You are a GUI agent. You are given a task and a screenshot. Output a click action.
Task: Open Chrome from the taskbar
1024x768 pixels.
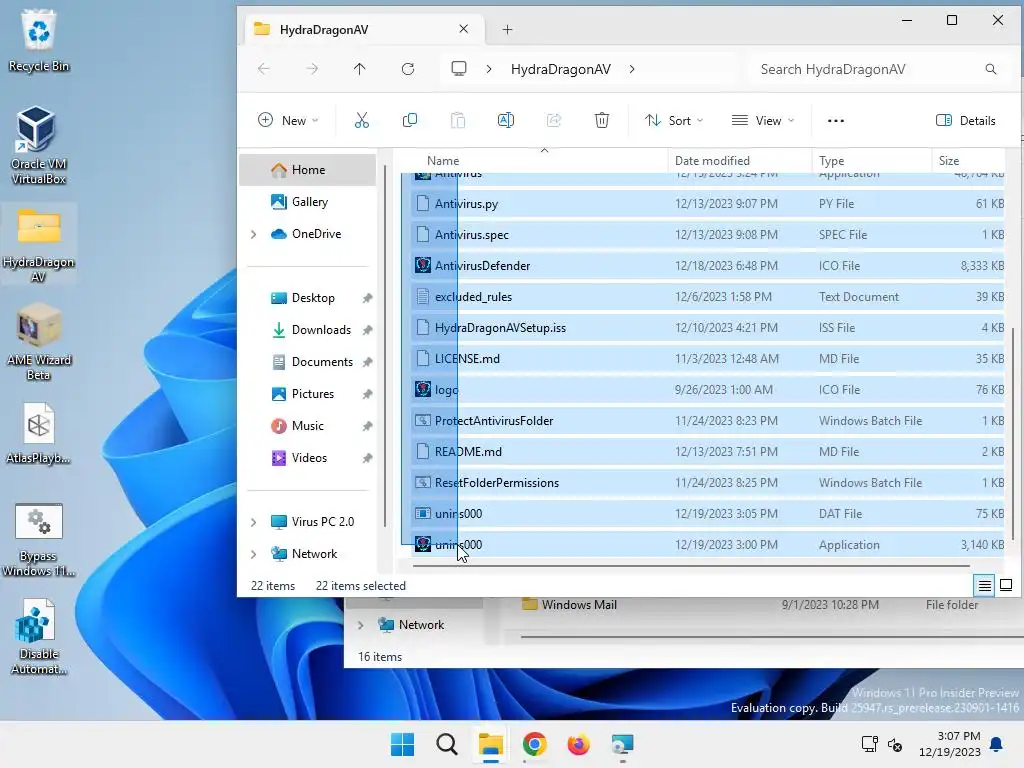[x=534, y=744]
